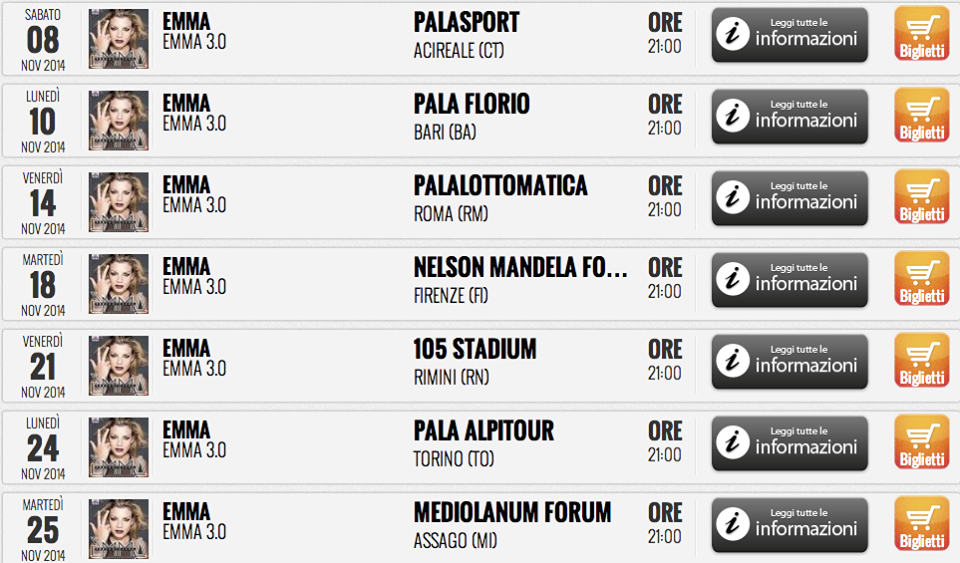
Task: Click Emma album thumbnail on 14 Nov row
Action: tap(119, 202)
